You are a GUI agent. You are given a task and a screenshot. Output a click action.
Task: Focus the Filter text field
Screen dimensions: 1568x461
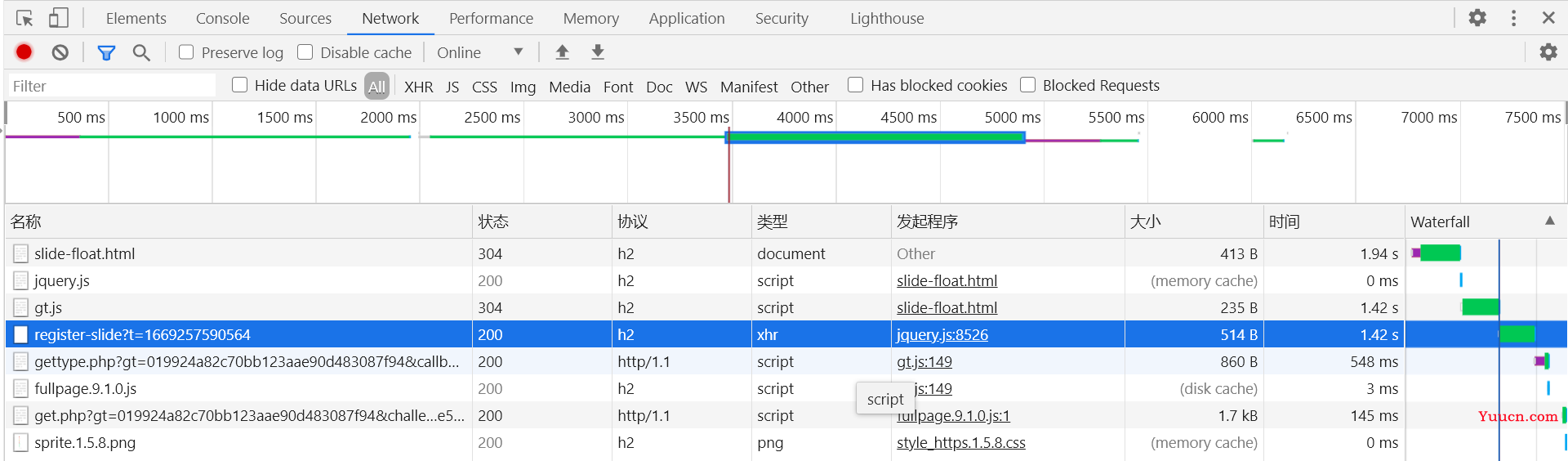(x=112, y=86)
